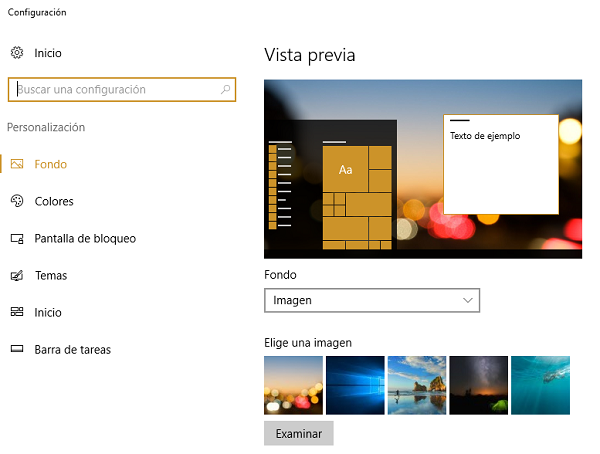Click the start menu icon under Temas

click(16, 313)
